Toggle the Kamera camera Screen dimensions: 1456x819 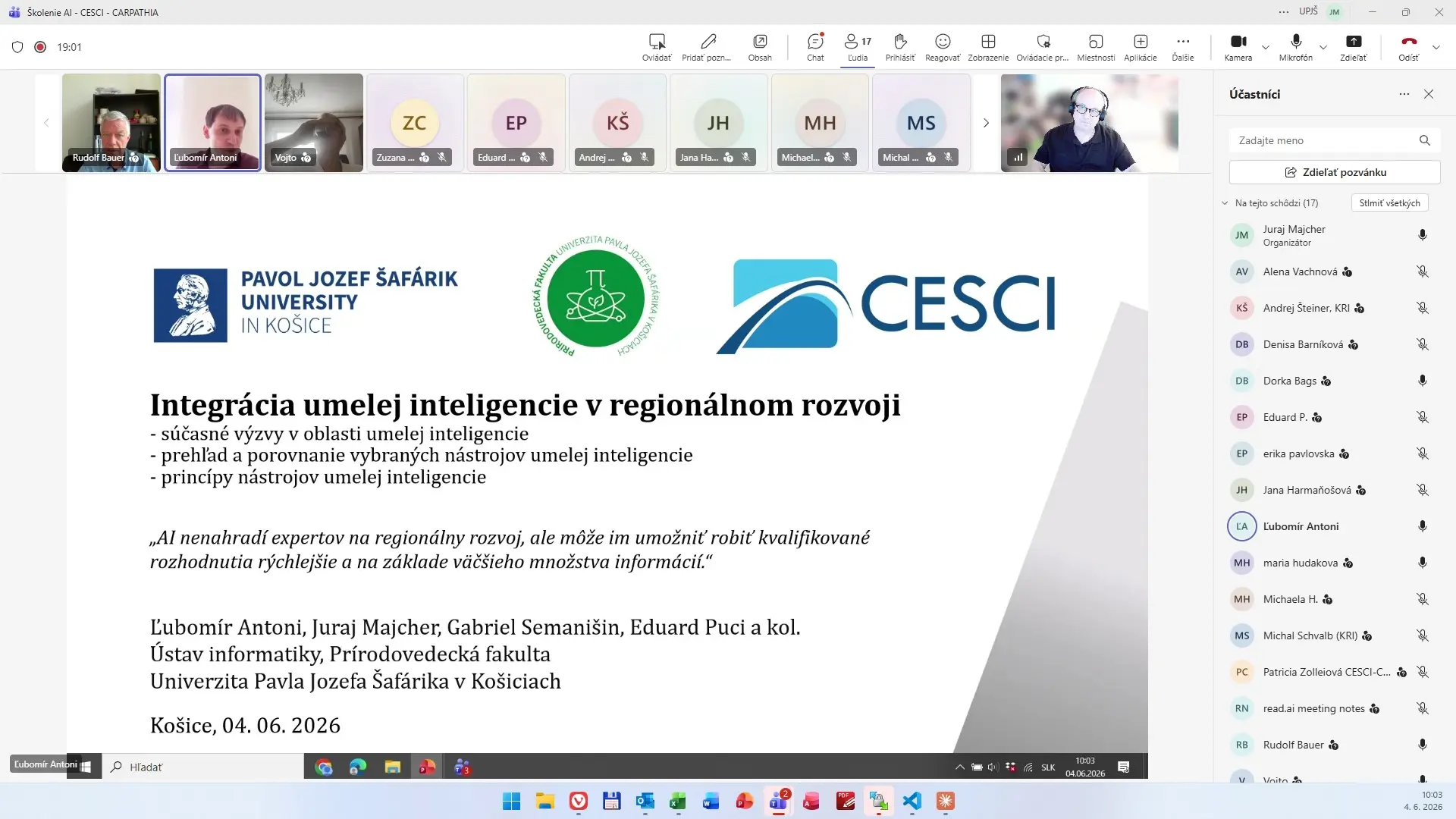pyautogui.click(x=1238, y=47)
